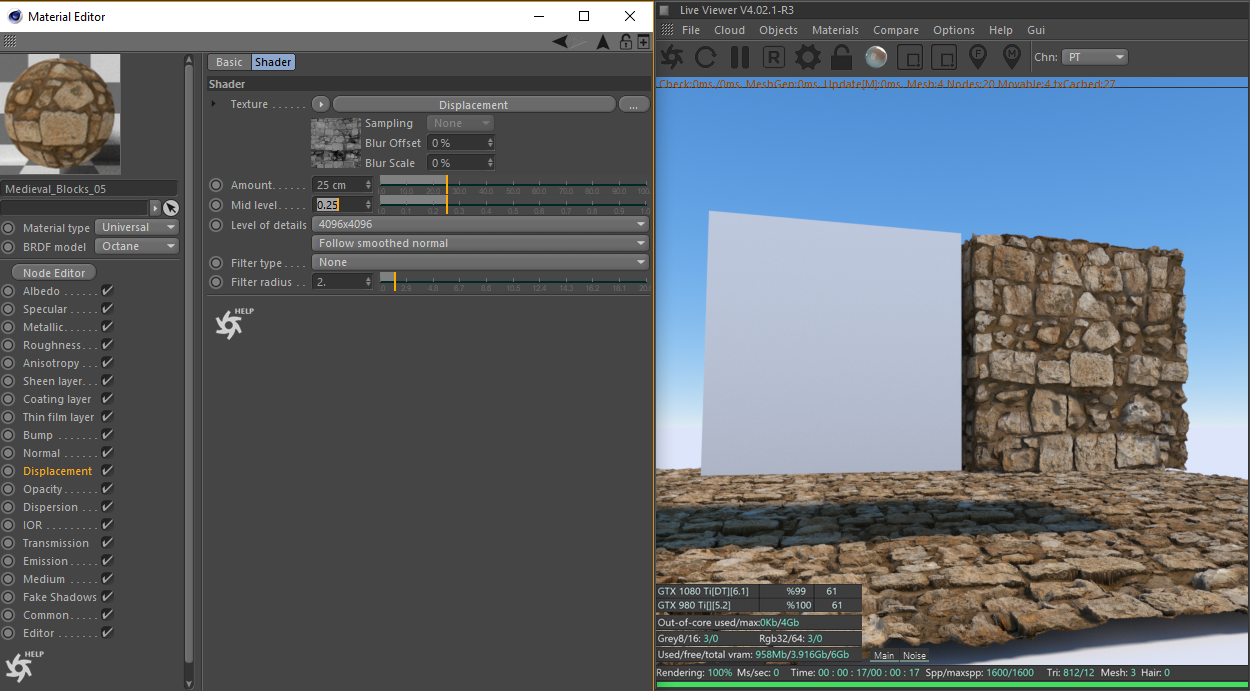The image size is (1250, 691).
Task: Restart render with the circular arrow icon
Action: point(705,57)
